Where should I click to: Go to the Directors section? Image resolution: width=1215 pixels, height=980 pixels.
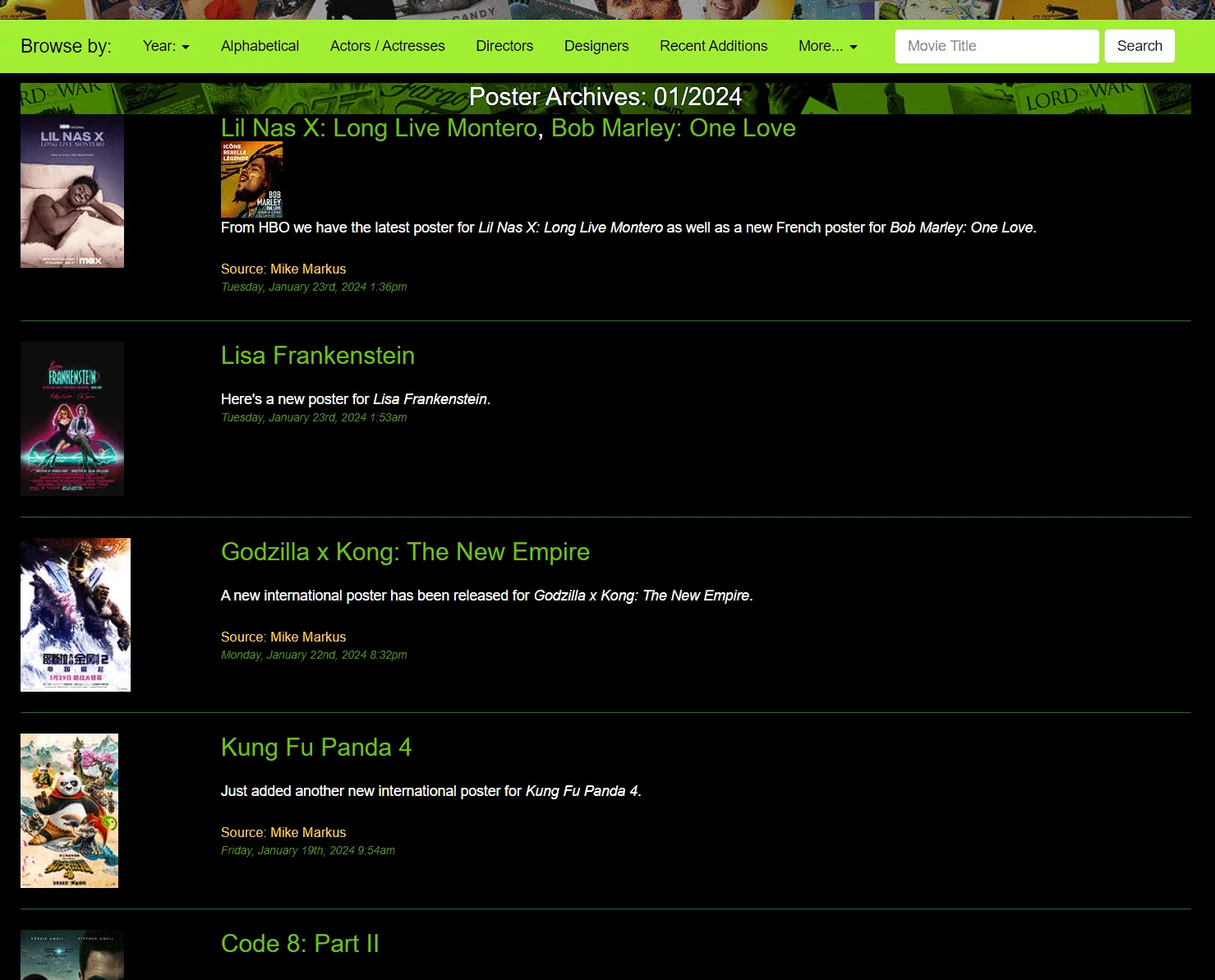click(504, 46)
